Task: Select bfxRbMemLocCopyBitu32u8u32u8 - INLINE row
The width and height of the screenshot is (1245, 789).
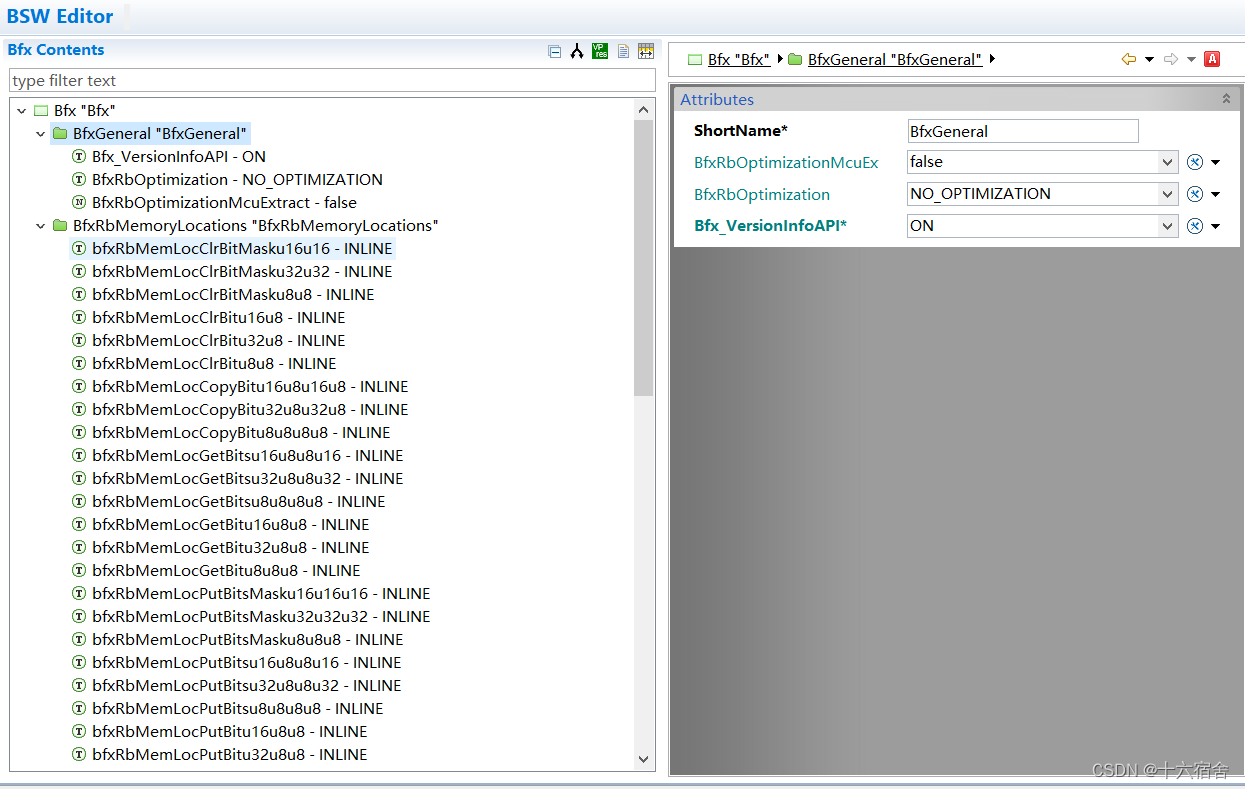Action: pyautogui.click(x=250, y=409)
